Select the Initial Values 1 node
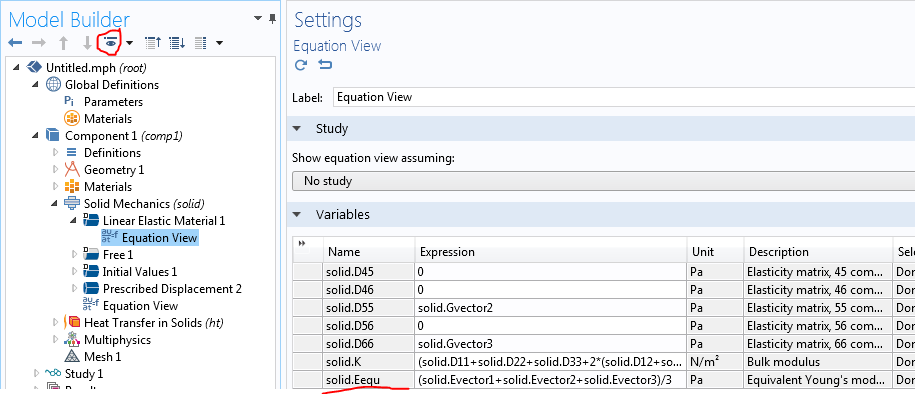 (x=140, y=271)
